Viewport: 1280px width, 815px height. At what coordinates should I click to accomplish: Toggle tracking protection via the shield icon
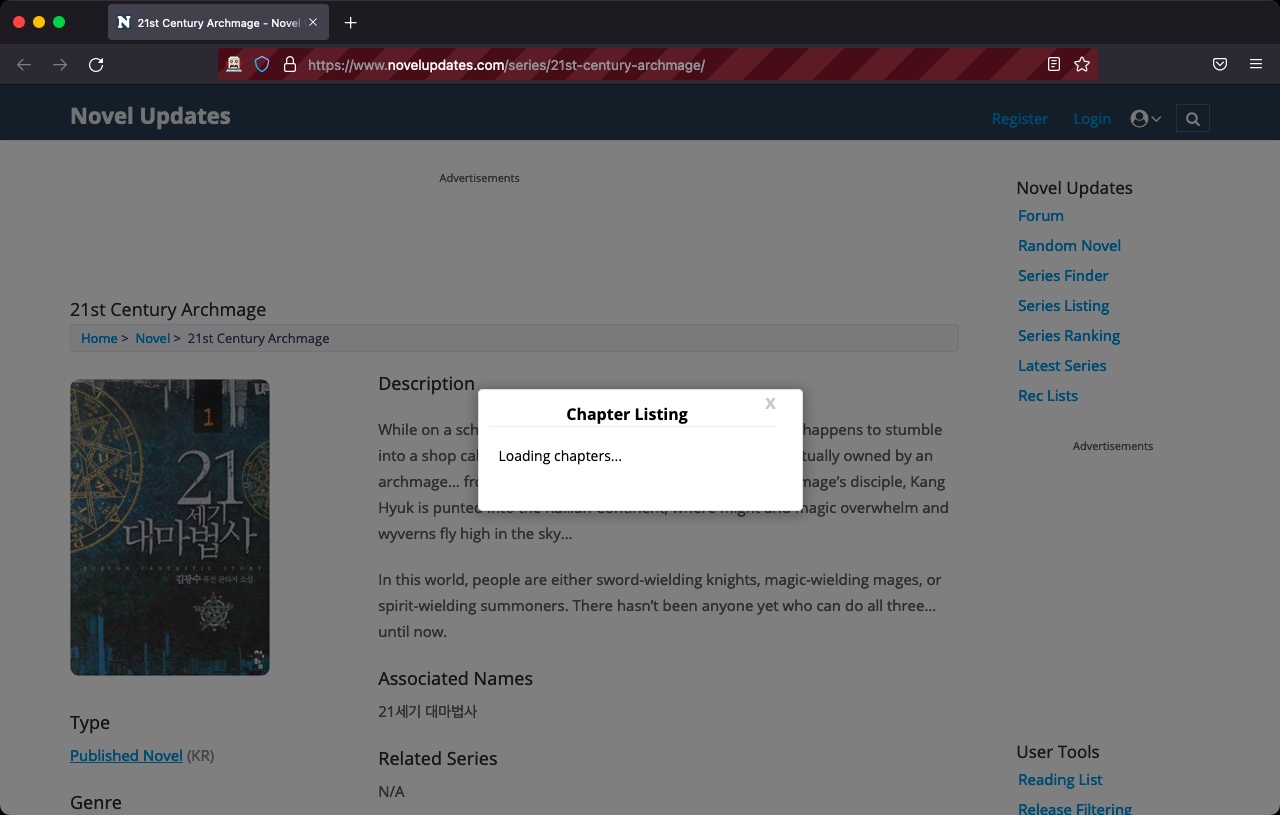[261, 64]
